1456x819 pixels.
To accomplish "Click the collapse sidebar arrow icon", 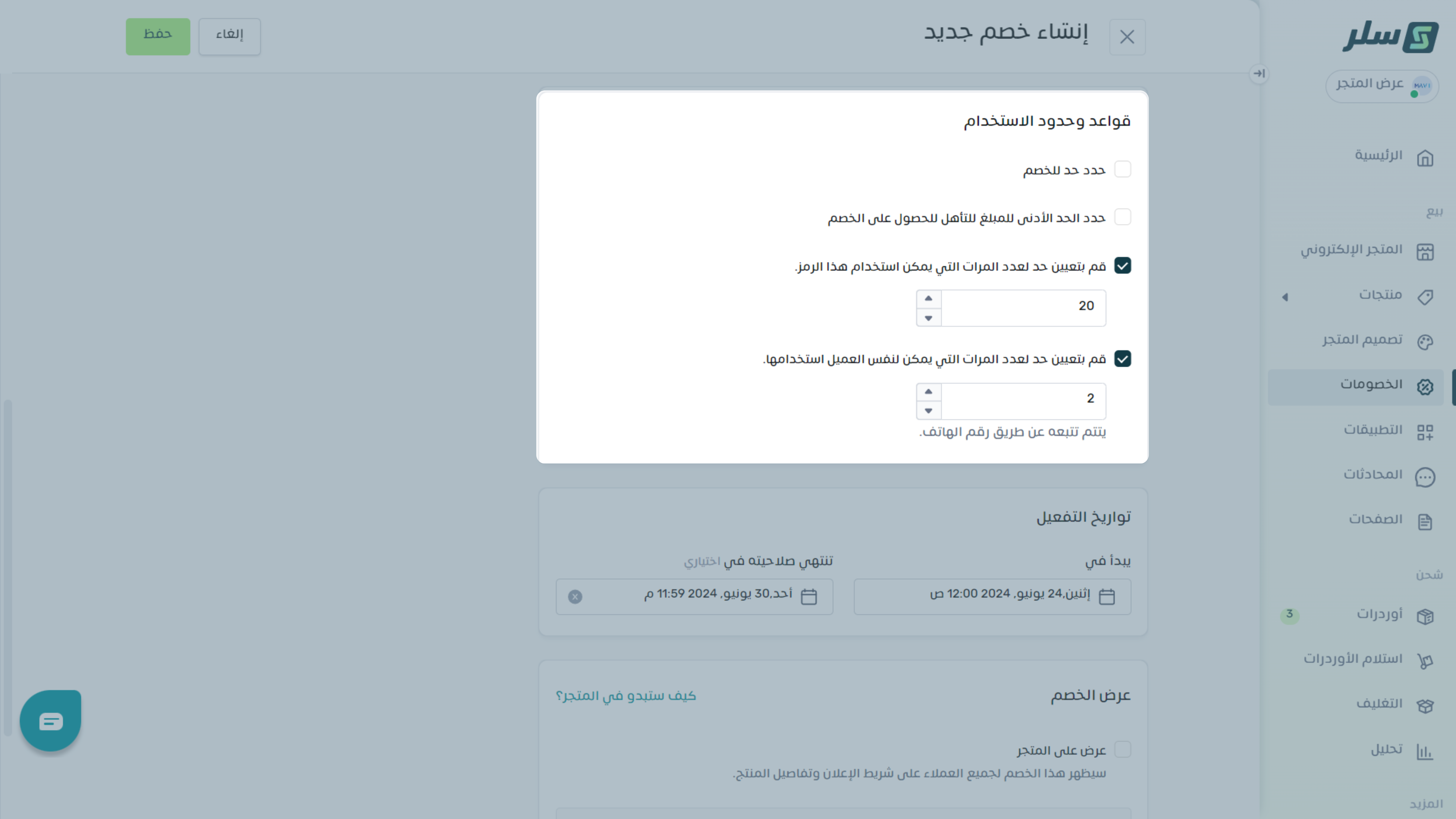I will (1259, 73).
